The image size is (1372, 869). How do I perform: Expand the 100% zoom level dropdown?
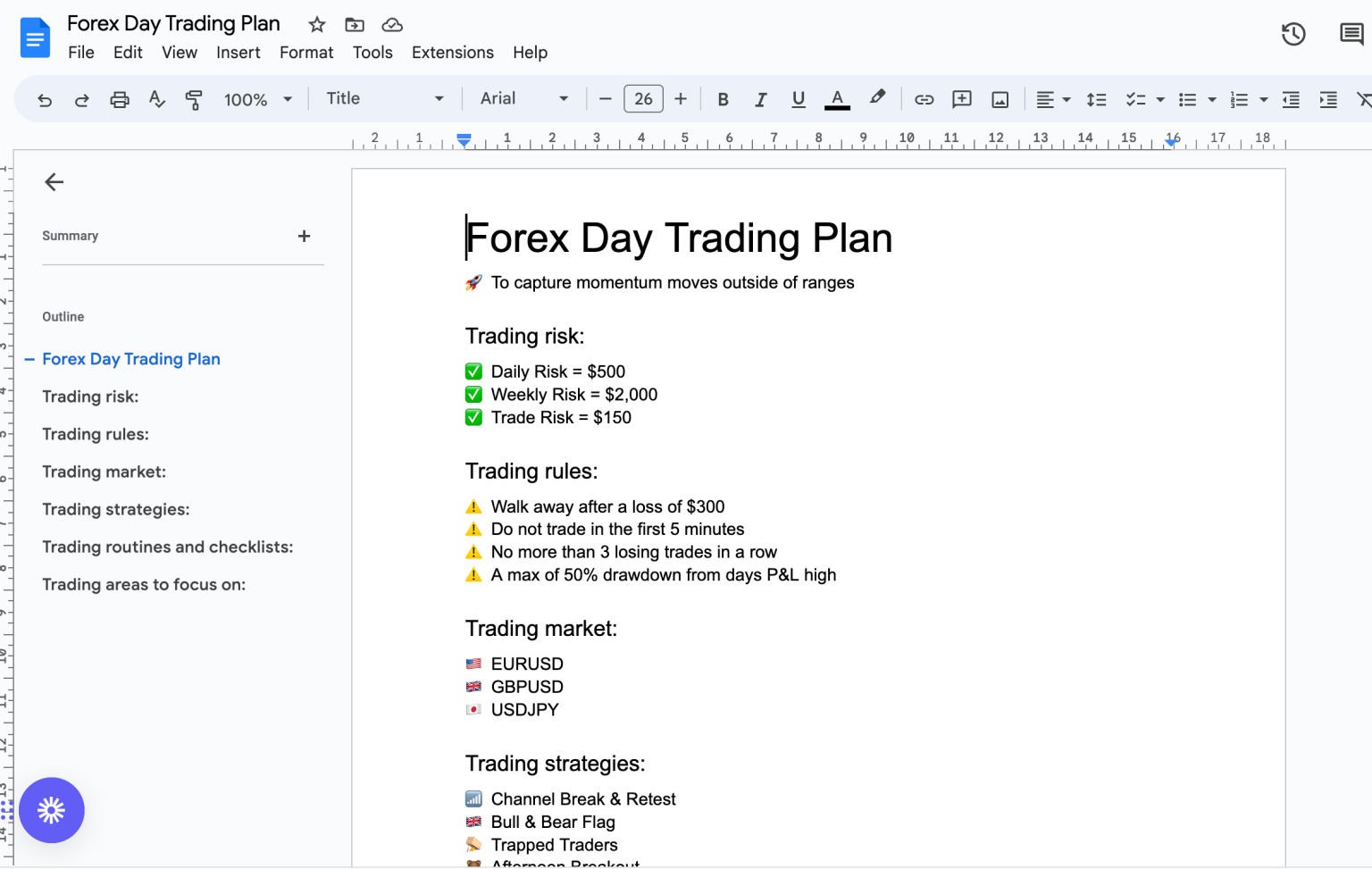pos(257,100)
